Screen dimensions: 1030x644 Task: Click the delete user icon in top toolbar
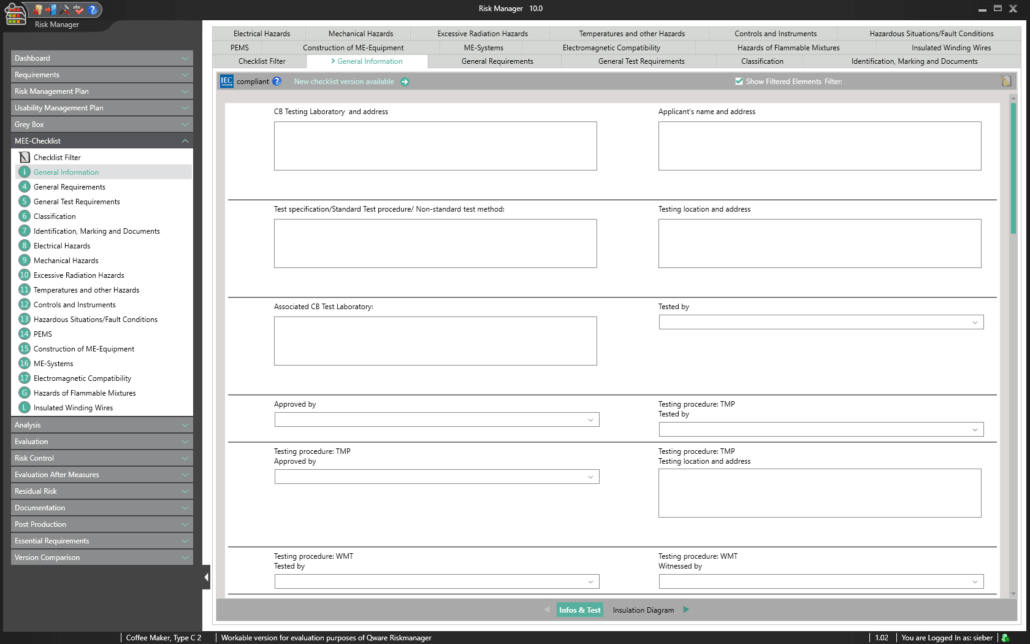tap(37, 10)
